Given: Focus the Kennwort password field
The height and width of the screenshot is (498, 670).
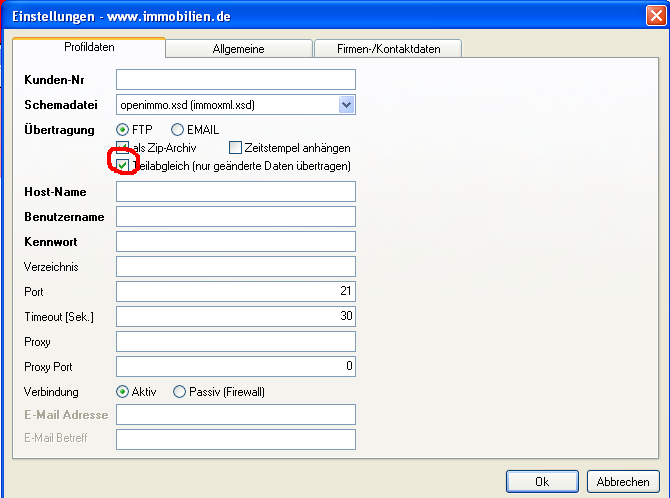Looking at the screenshot, I should pyautogui.click(x=236, y=241).
